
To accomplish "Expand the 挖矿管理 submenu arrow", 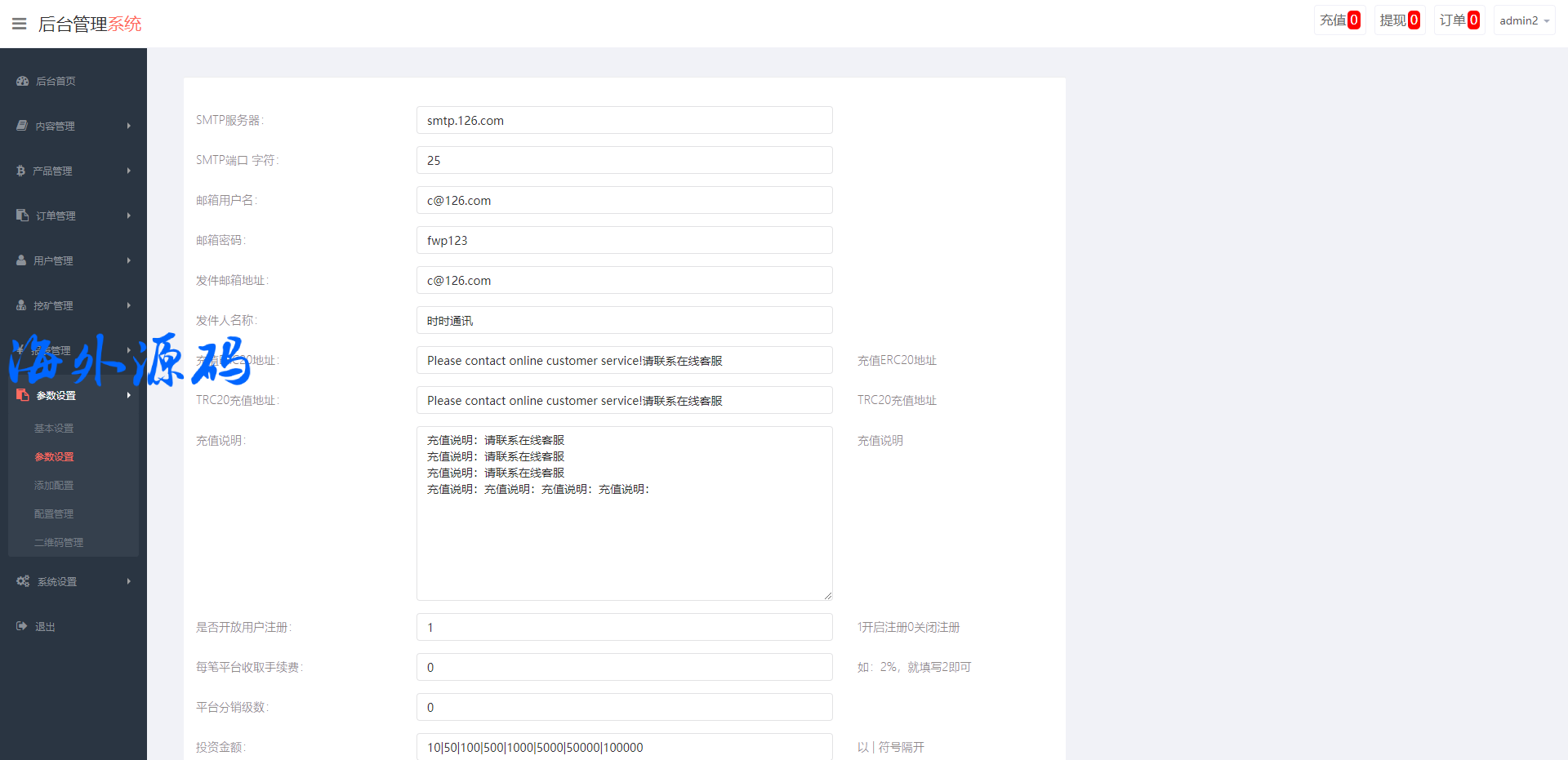I will click(128, 305).
